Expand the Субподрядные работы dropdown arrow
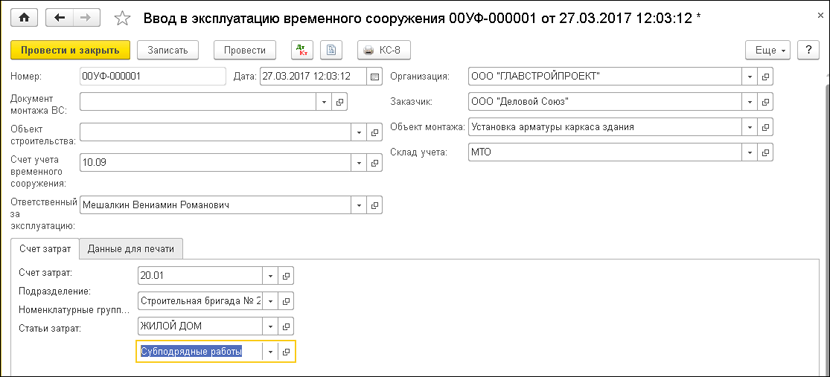The image size is (830, 377). point(270,352)
